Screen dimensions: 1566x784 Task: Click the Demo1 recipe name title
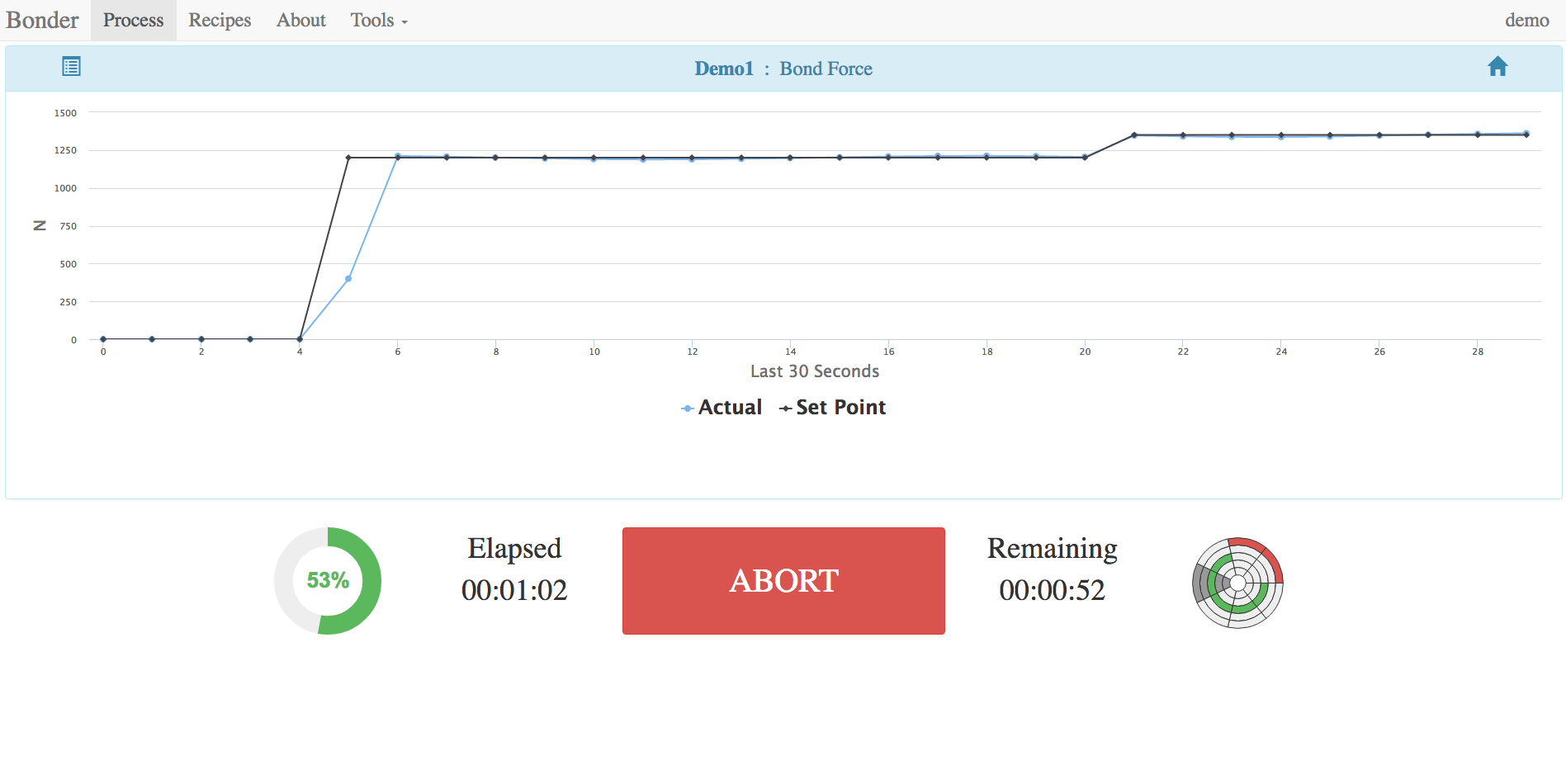pyautogui.click(x=724, y=68)
